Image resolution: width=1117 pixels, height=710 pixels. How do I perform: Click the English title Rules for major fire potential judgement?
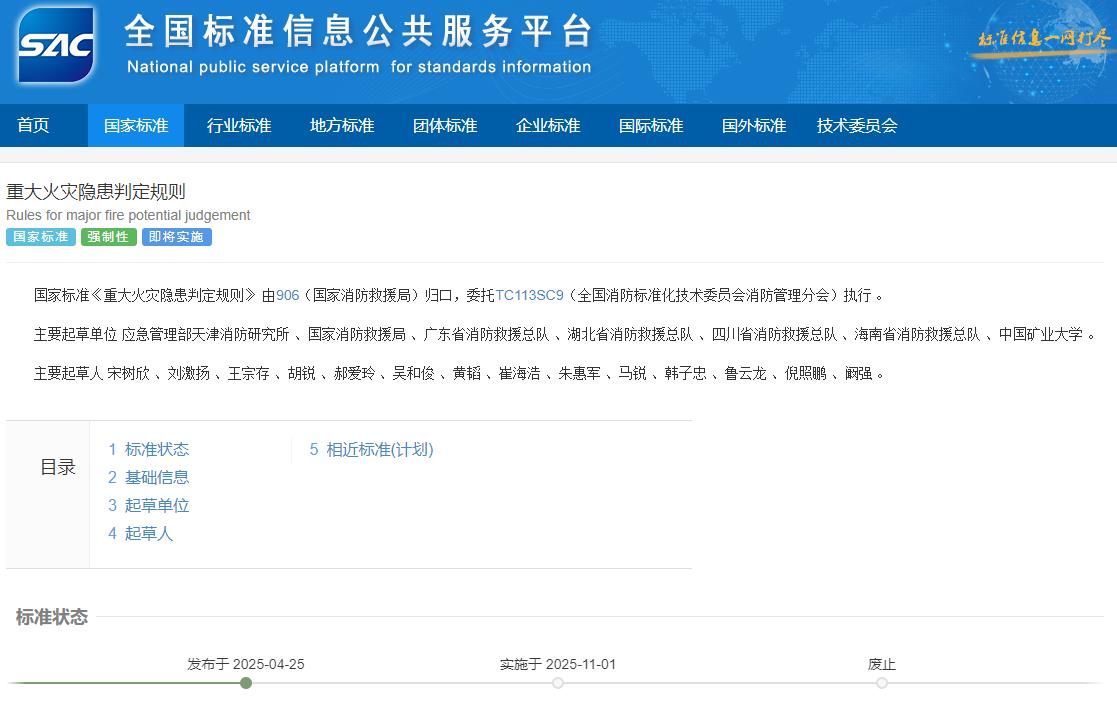click(128, 215)
